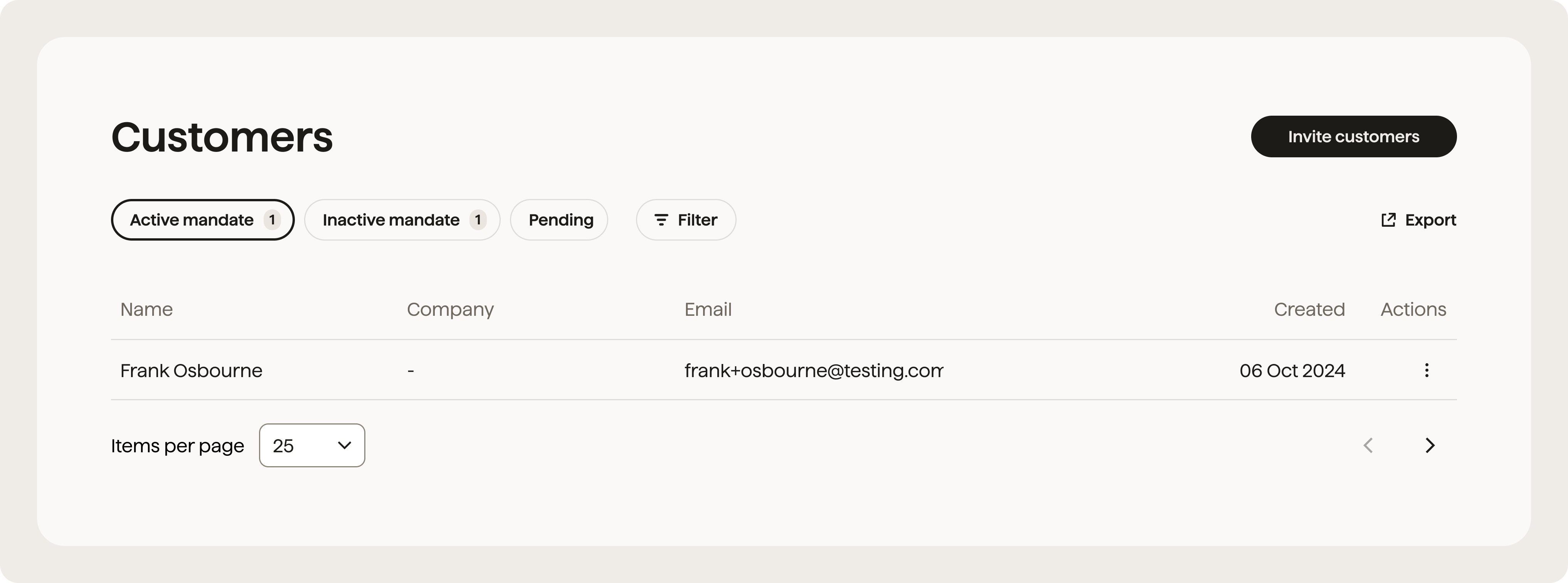Click the Export external-link icon
Viewport: 1568px width, 583px height.
1389,219
